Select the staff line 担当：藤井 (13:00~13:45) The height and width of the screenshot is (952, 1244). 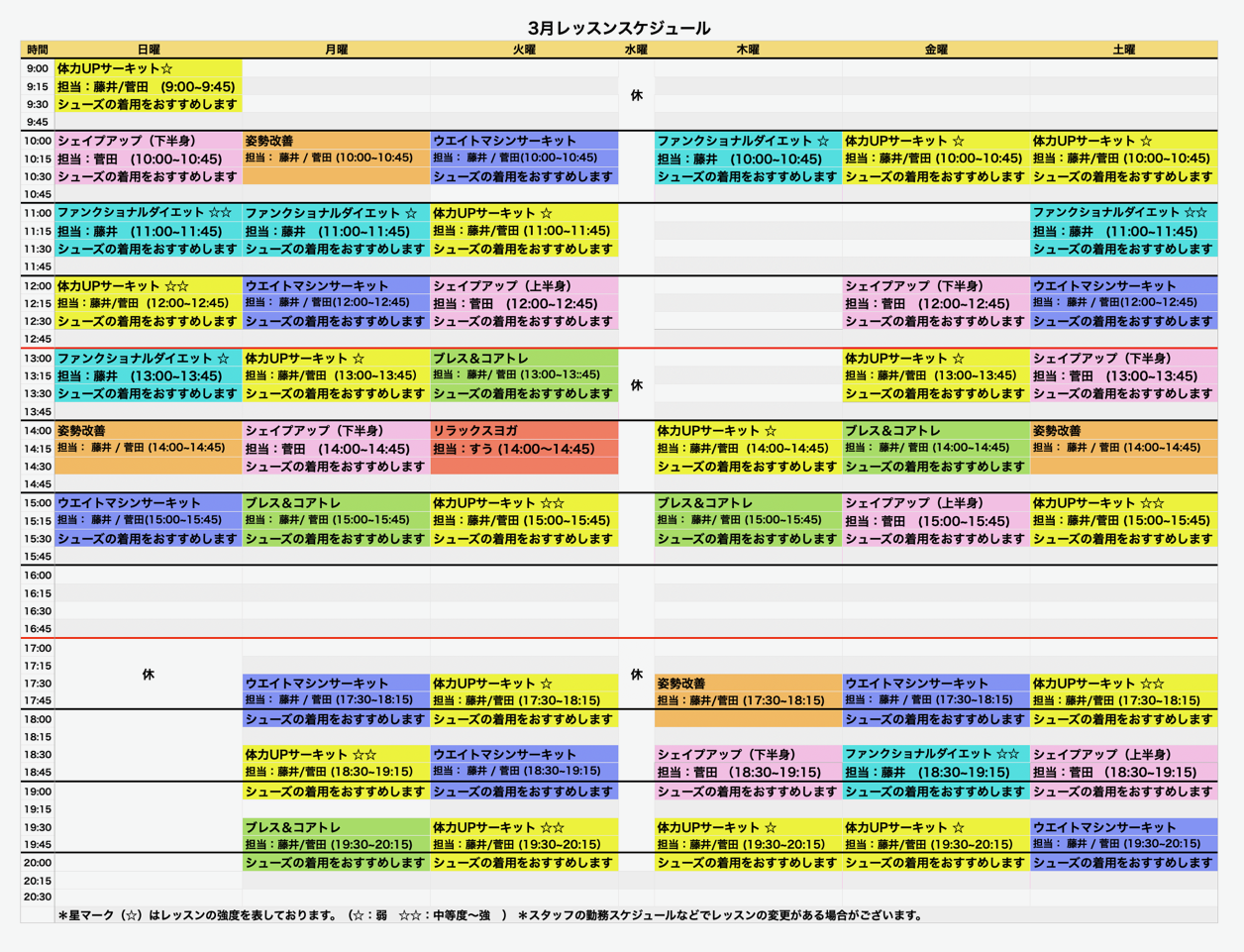[x=140, y=376]
